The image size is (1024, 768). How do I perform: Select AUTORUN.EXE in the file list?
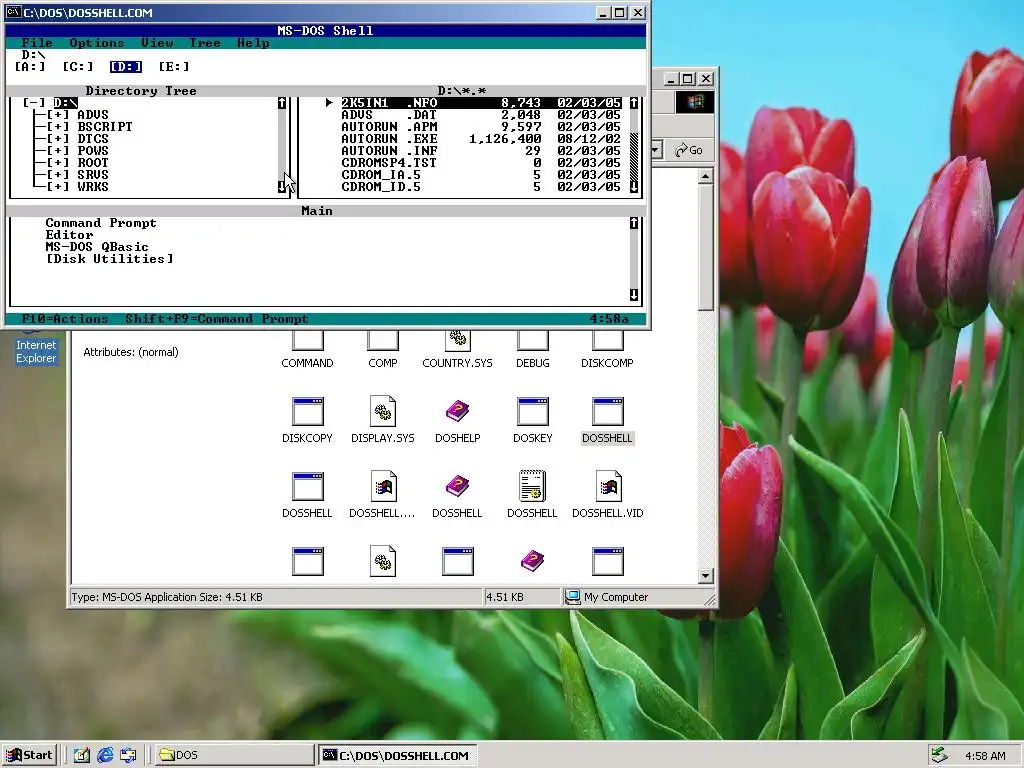(x=481, y=138)
